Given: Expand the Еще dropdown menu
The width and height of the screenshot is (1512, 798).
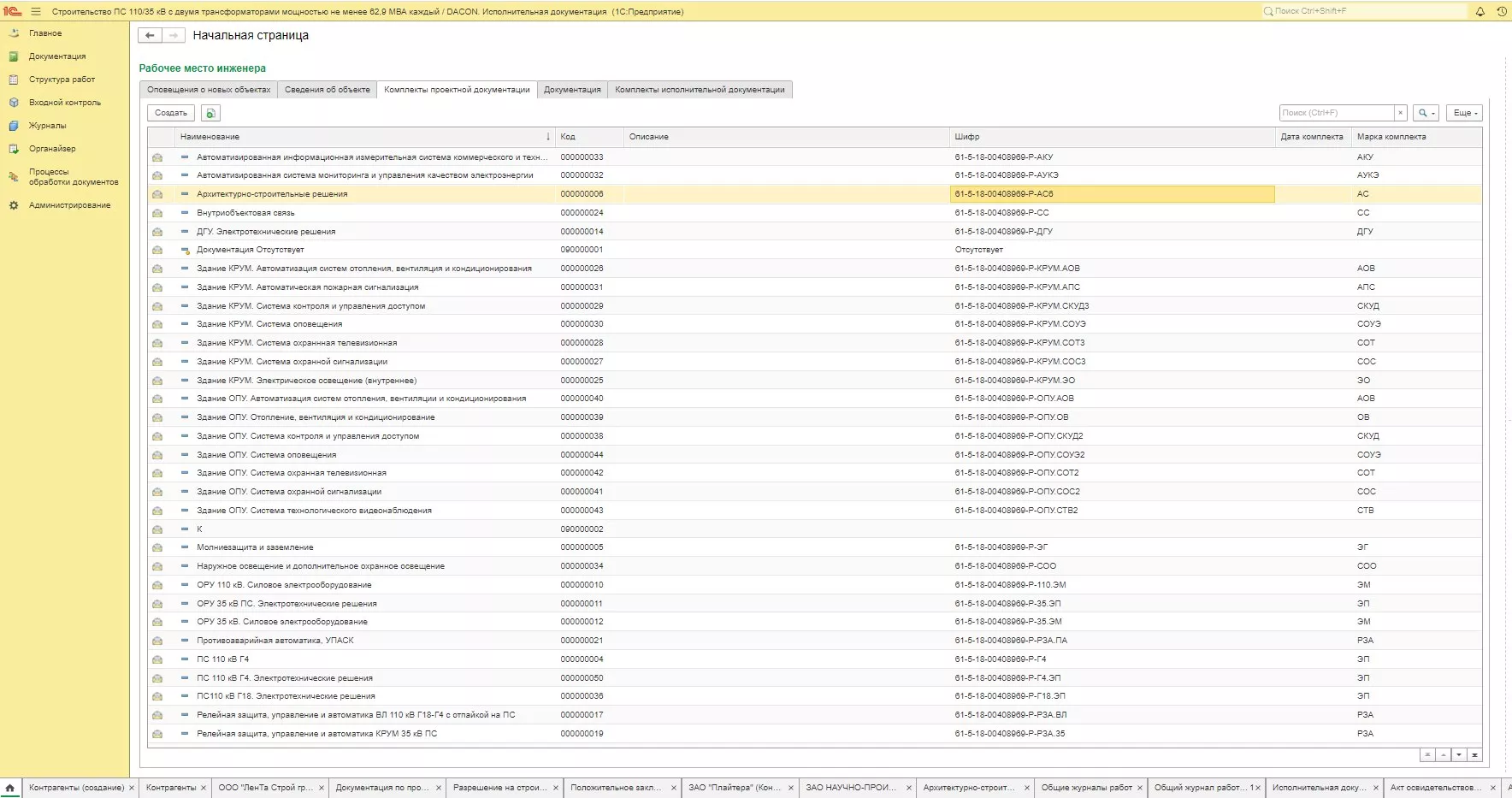Looking at the screenshot, I should (x=1465, y=113).
